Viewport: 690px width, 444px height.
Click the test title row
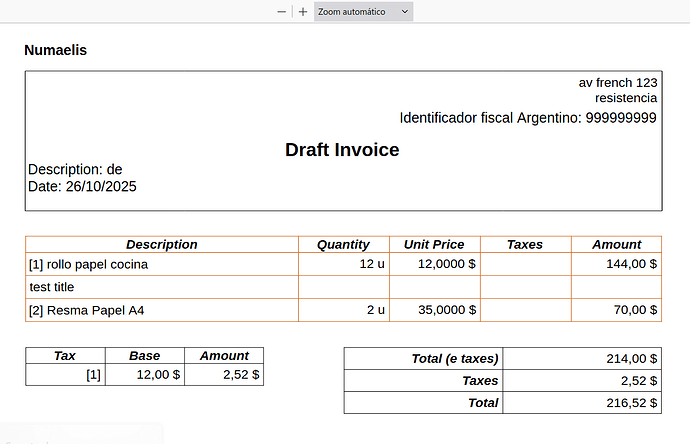click(x=54, y=287)
